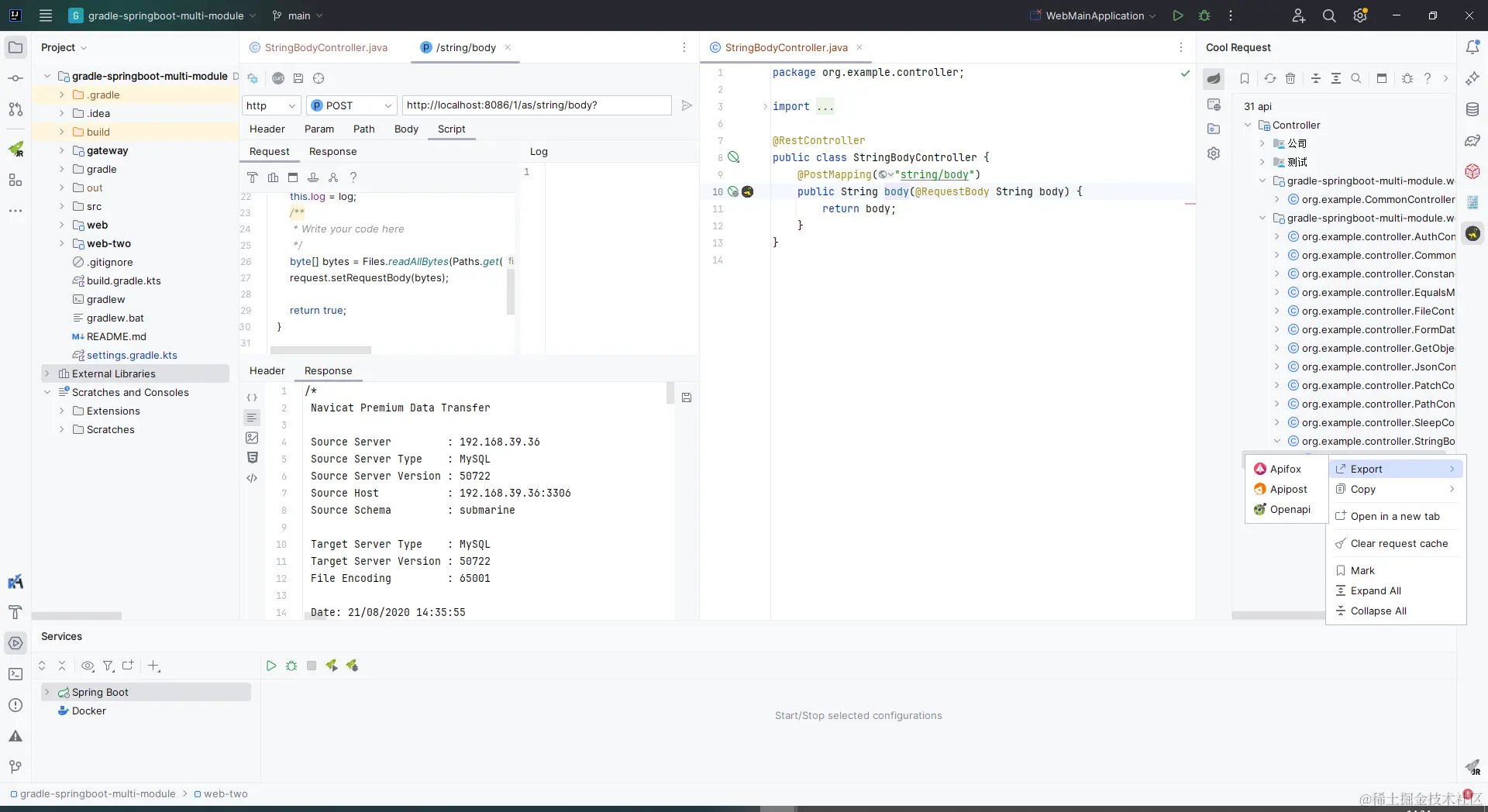Open the Git tool window icon
This screenshot has height=812, width=1488.
coord(15,767)
